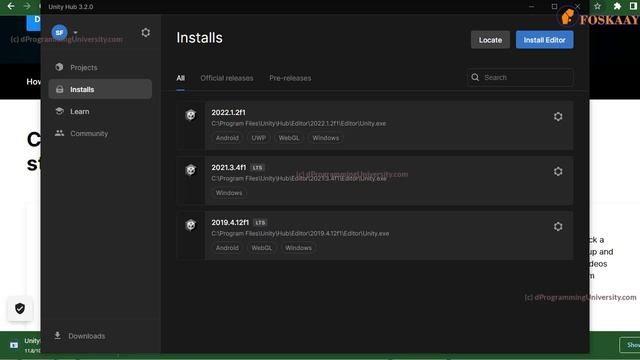The image size is (640, 360).
Task: Open Unity Hub preferences gear in sidebar
Action: (x=146, y=33)
